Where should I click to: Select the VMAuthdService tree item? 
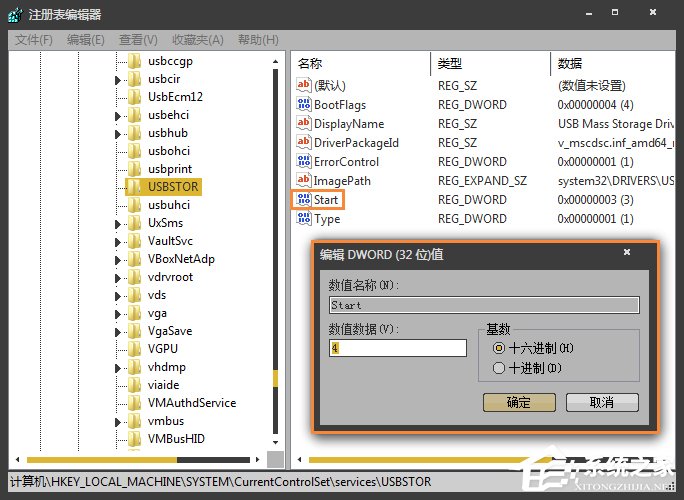(192, 403)
